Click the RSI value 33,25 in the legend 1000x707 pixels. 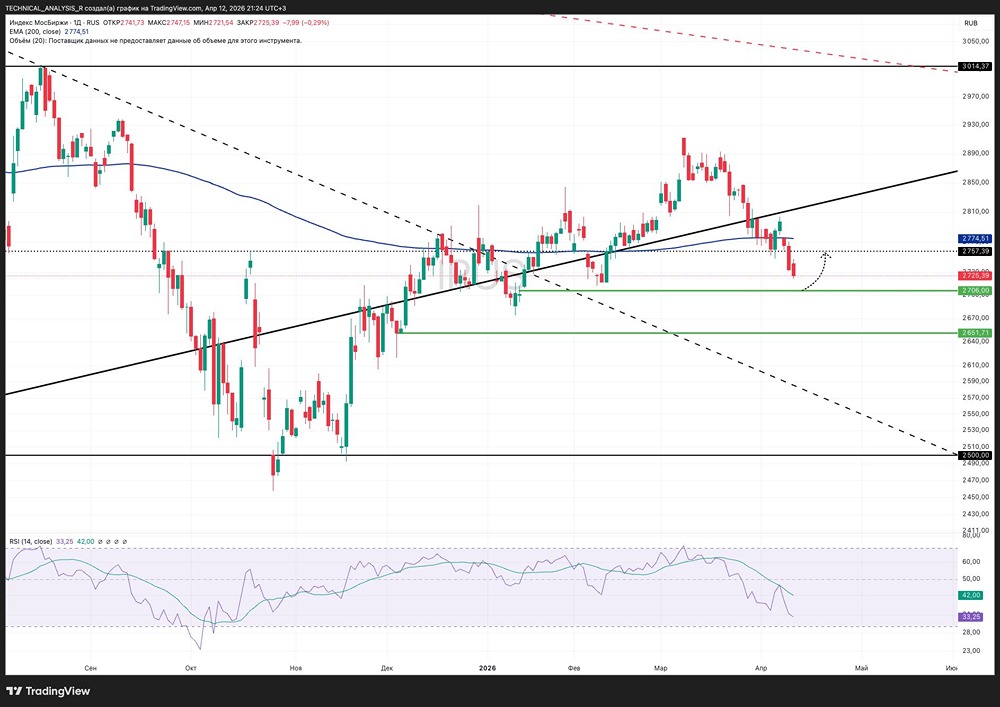(x=64, y=541)
